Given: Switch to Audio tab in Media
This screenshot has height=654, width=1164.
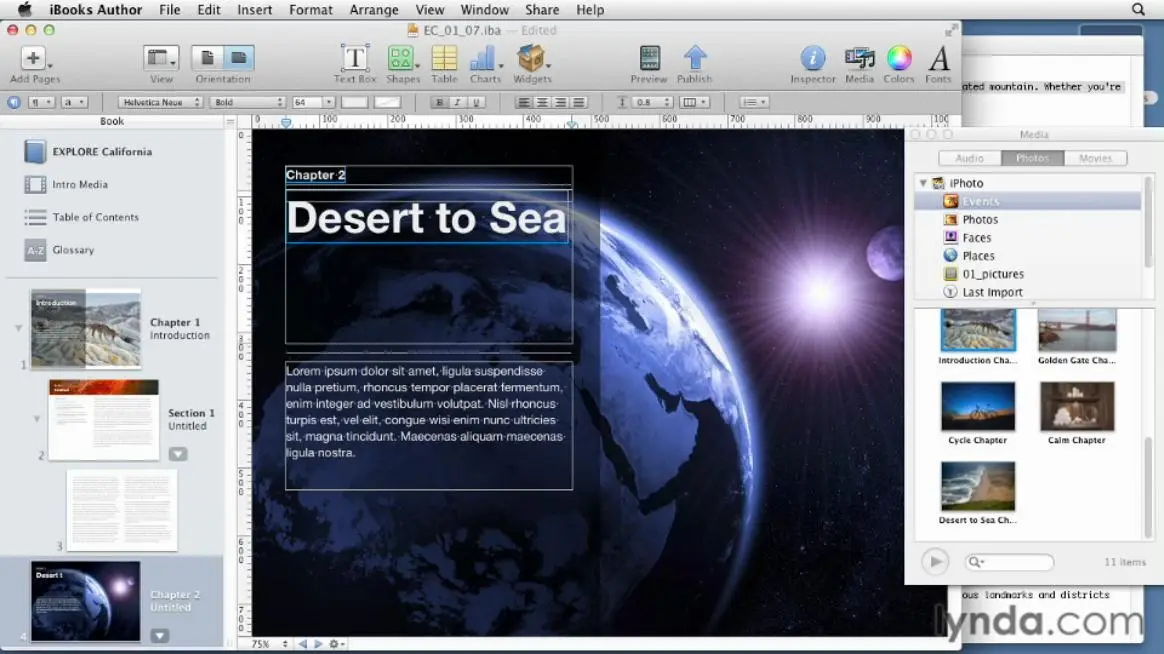Looking at the screenshot, I should [970, 158].
